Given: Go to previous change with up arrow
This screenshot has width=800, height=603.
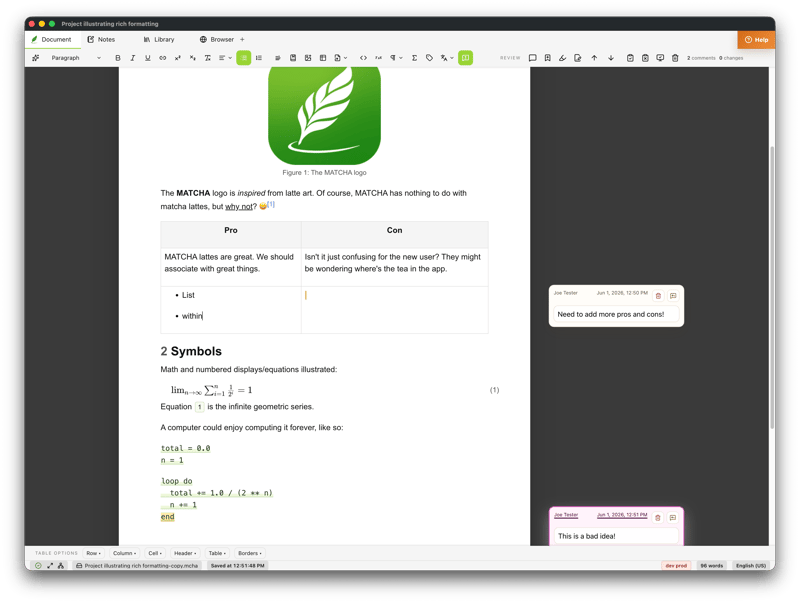Looking at the screenshot, I should (x=594, y=58).
